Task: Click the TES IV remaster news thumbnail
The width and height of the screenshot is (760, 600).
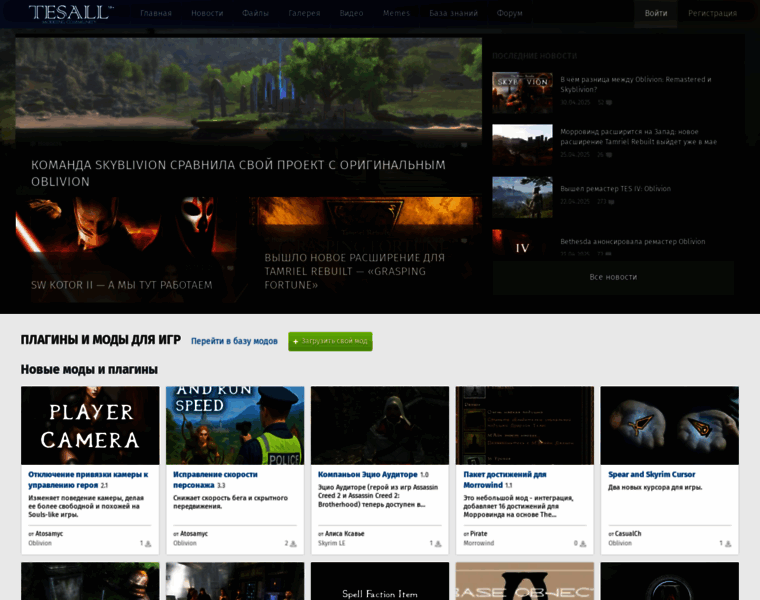Action: coord(522,197)
